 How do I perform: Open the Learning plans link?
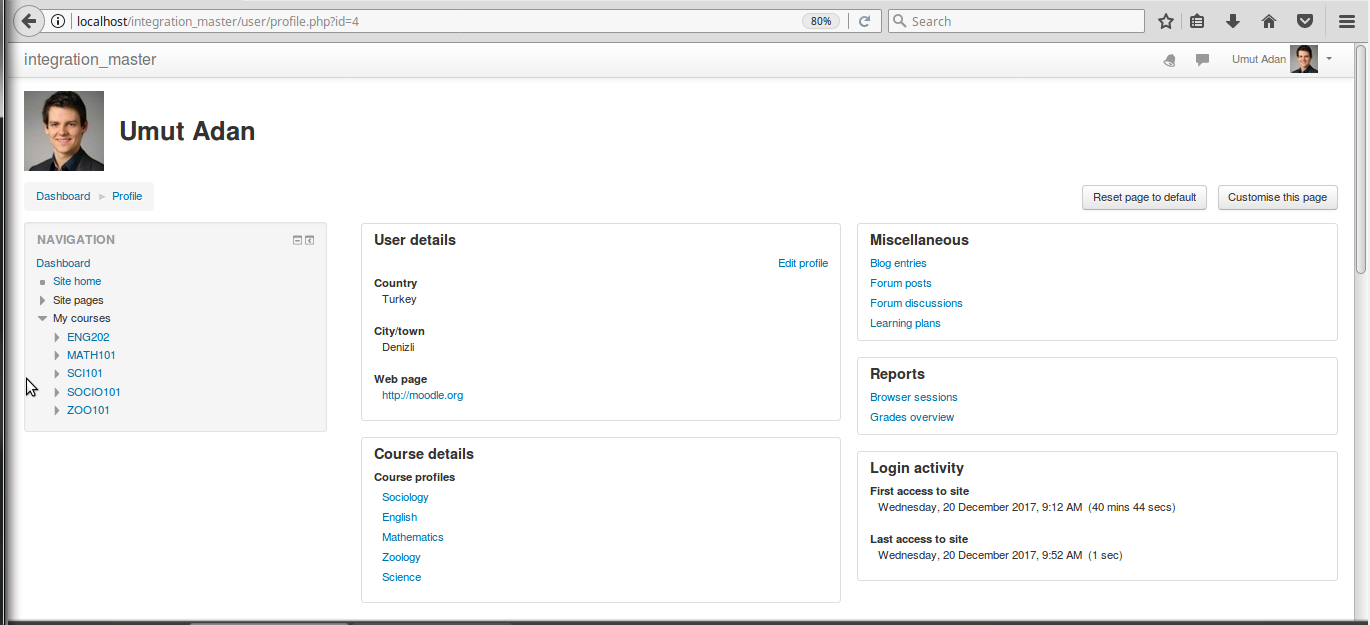(905, 323)
